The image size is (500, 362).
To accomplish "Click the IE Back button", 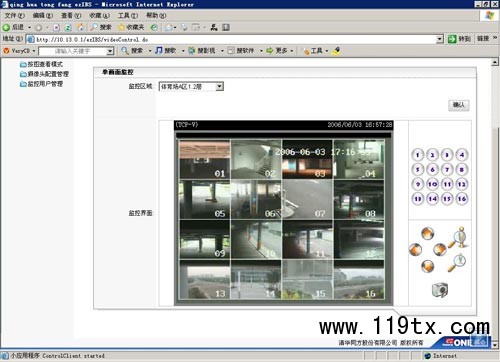I will (x=13, y=27).
